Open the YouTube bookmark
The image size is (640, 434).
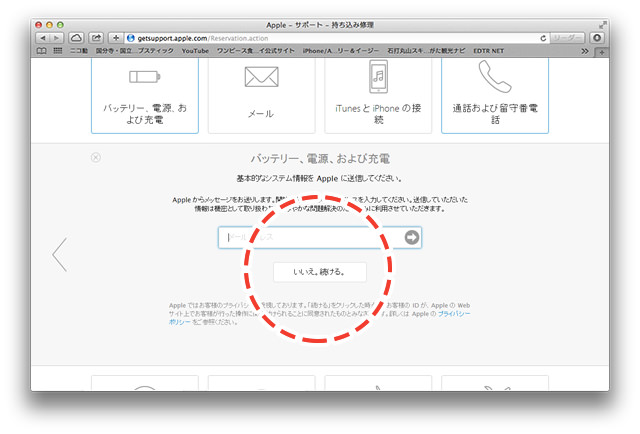click(195, 51)
